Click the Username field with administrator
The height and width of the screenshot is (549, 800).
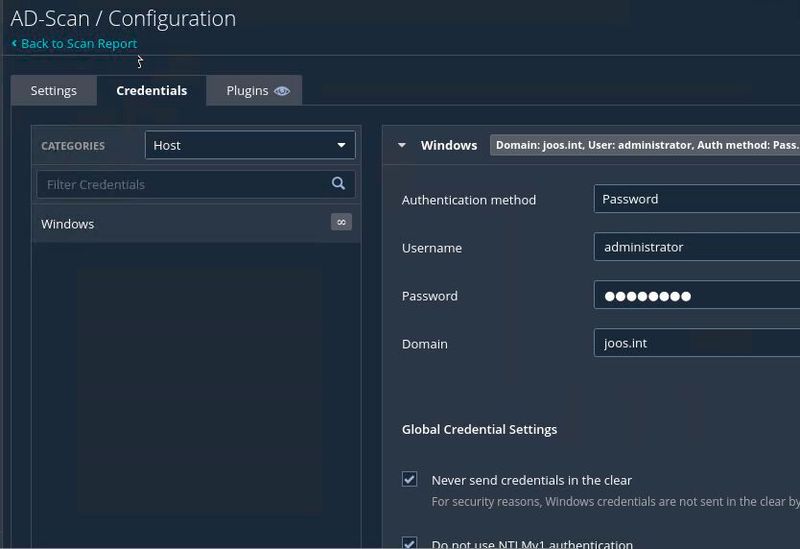(x=697, y=247)
